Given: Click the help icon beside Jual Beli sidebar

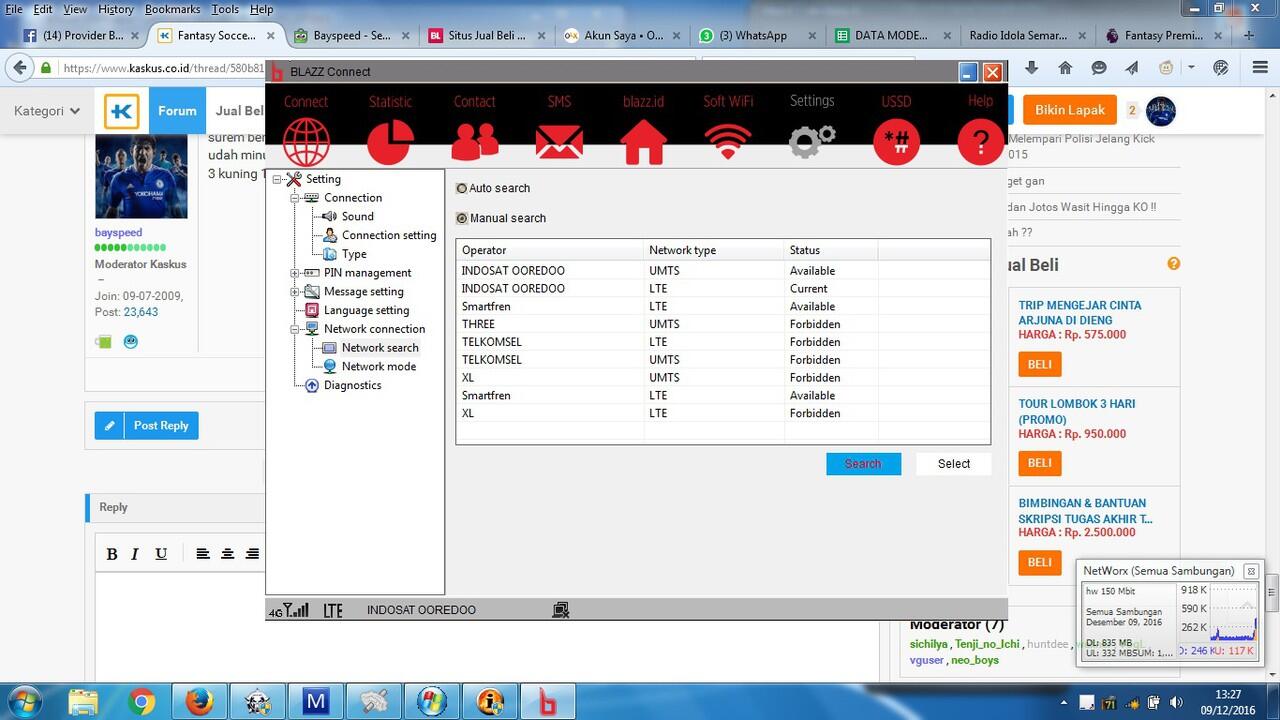Looking at the screenshot, I should tap(1173, 264).
